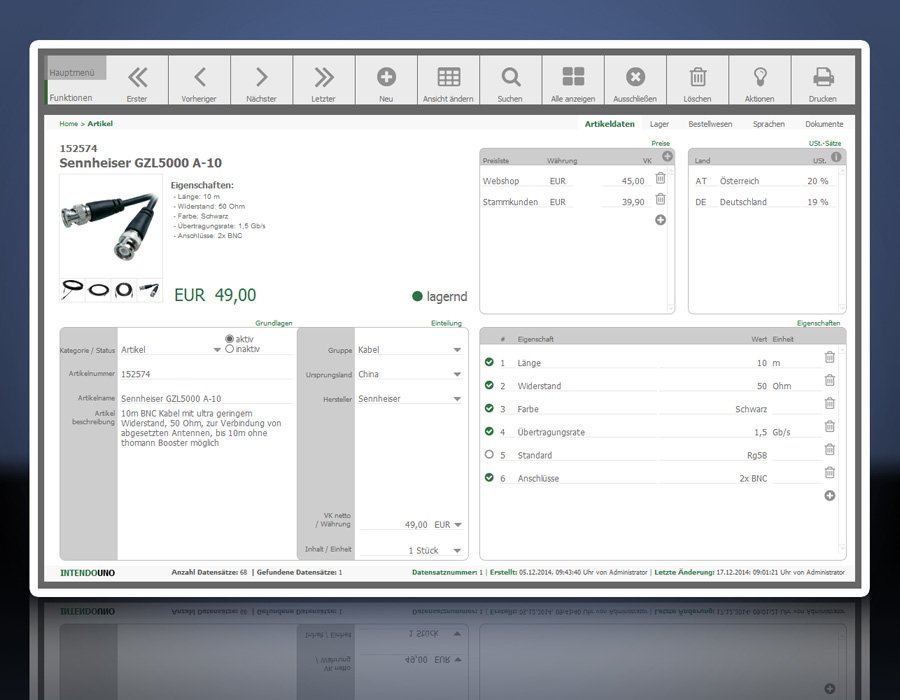Delete the Übertragungsrate property row
This screenshot has height=700, width=900.
[x=829, y=426]
